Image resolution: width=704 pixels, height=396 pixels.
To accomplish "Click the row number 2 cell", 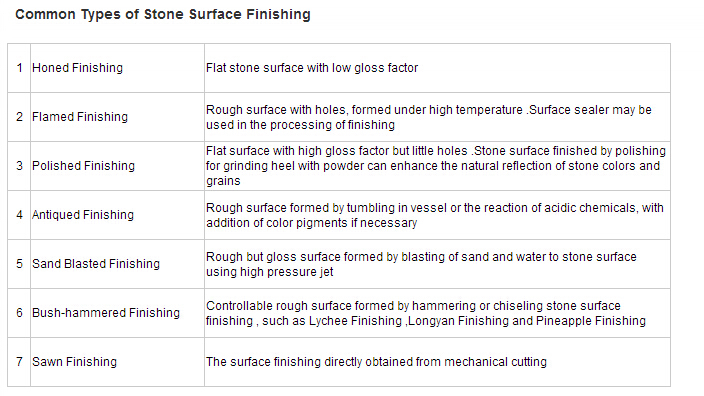I will [19, 117].
